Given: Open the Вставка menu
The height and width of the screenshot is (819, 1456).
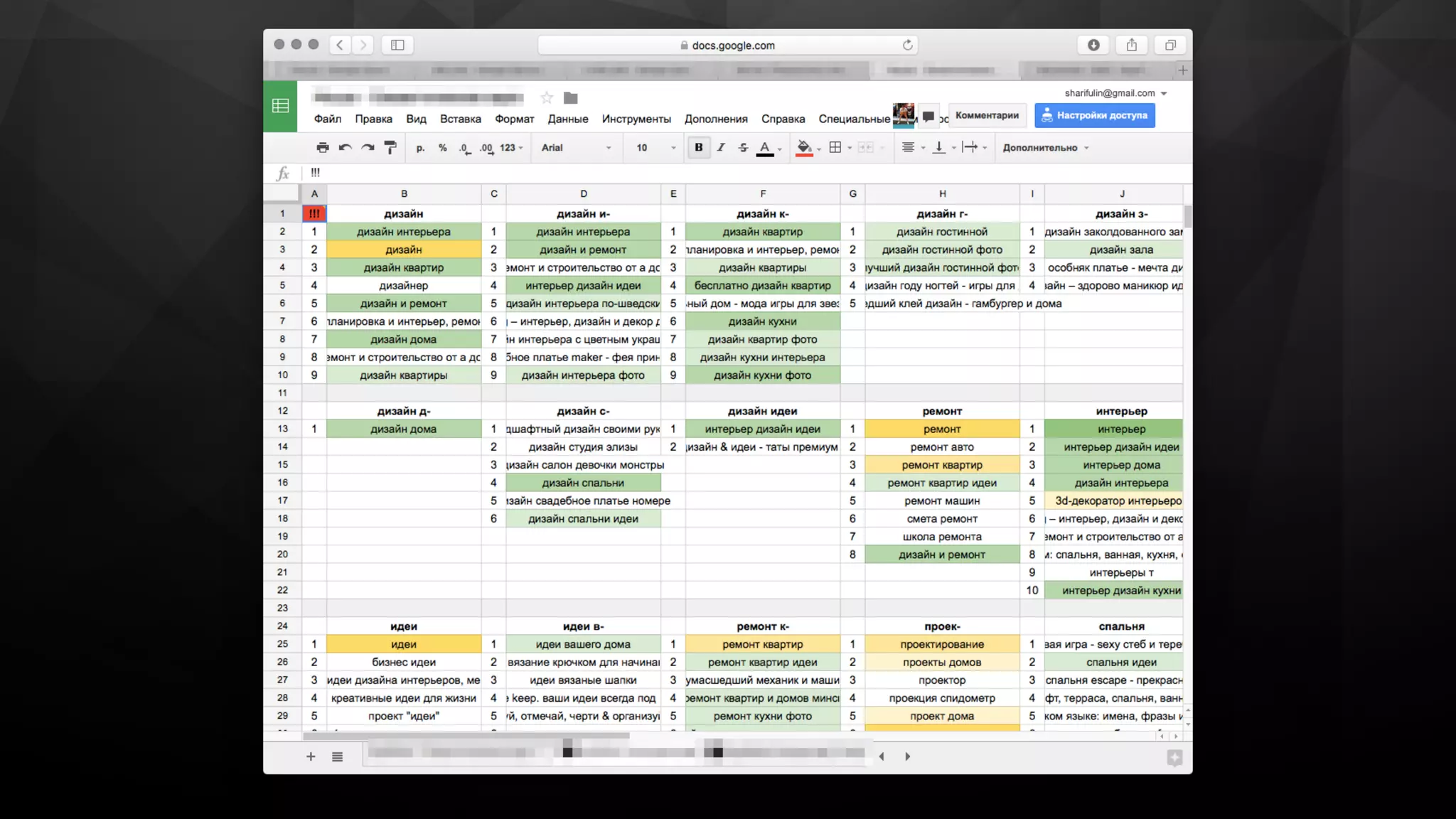Looking at the screenshot, I should point(460,119).
